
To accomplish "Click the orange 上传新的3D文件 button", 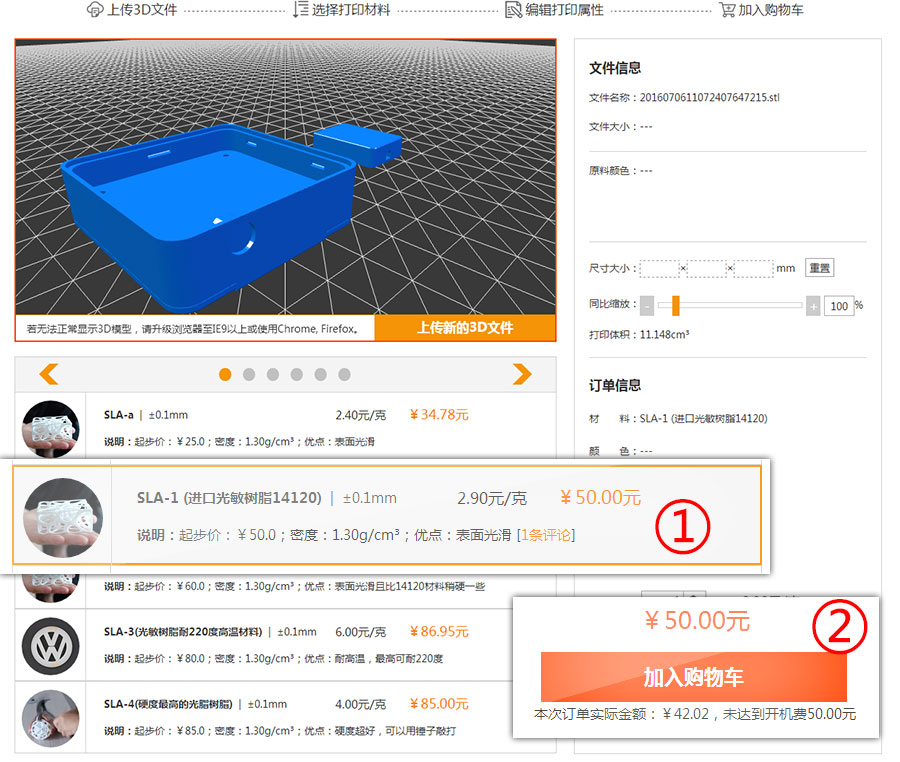I will tap(465, 328).
